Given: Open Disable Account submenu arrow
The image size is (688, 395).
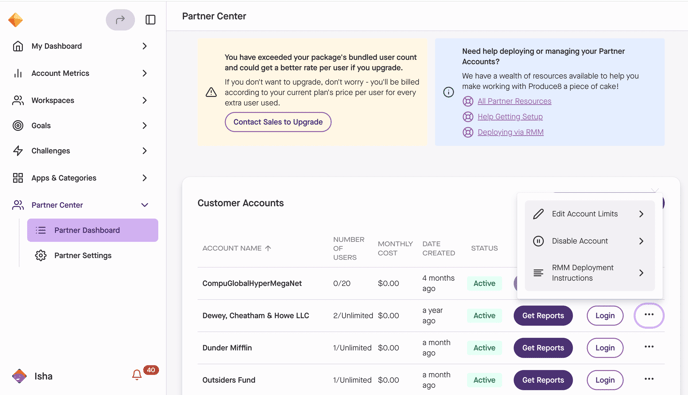Looking at the screenshot, I should (641, 241).
